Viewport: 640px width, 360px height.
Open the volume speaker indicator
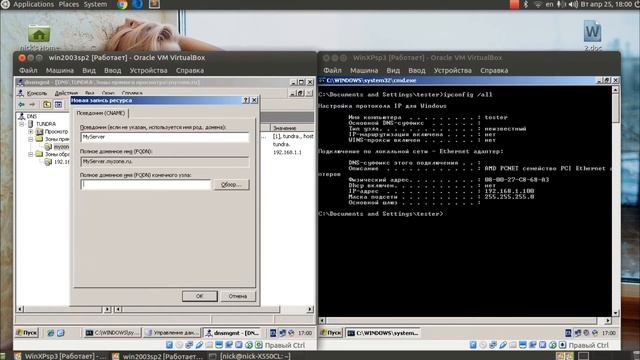point(573,4)
